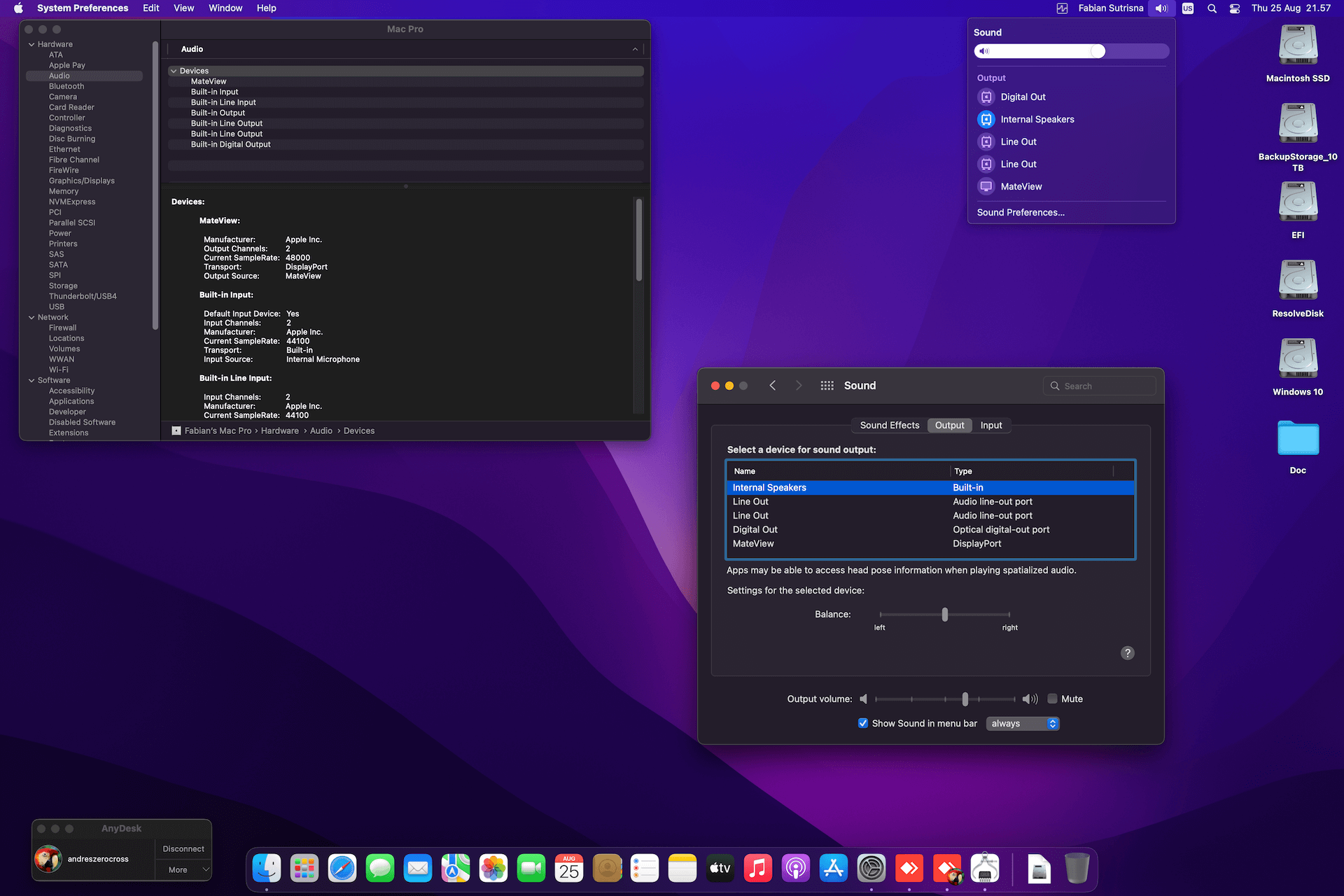Choose MateView output in the Sound dropdown
The width and height of the screenshot is (1344, 896).
tap(1021, 187)
